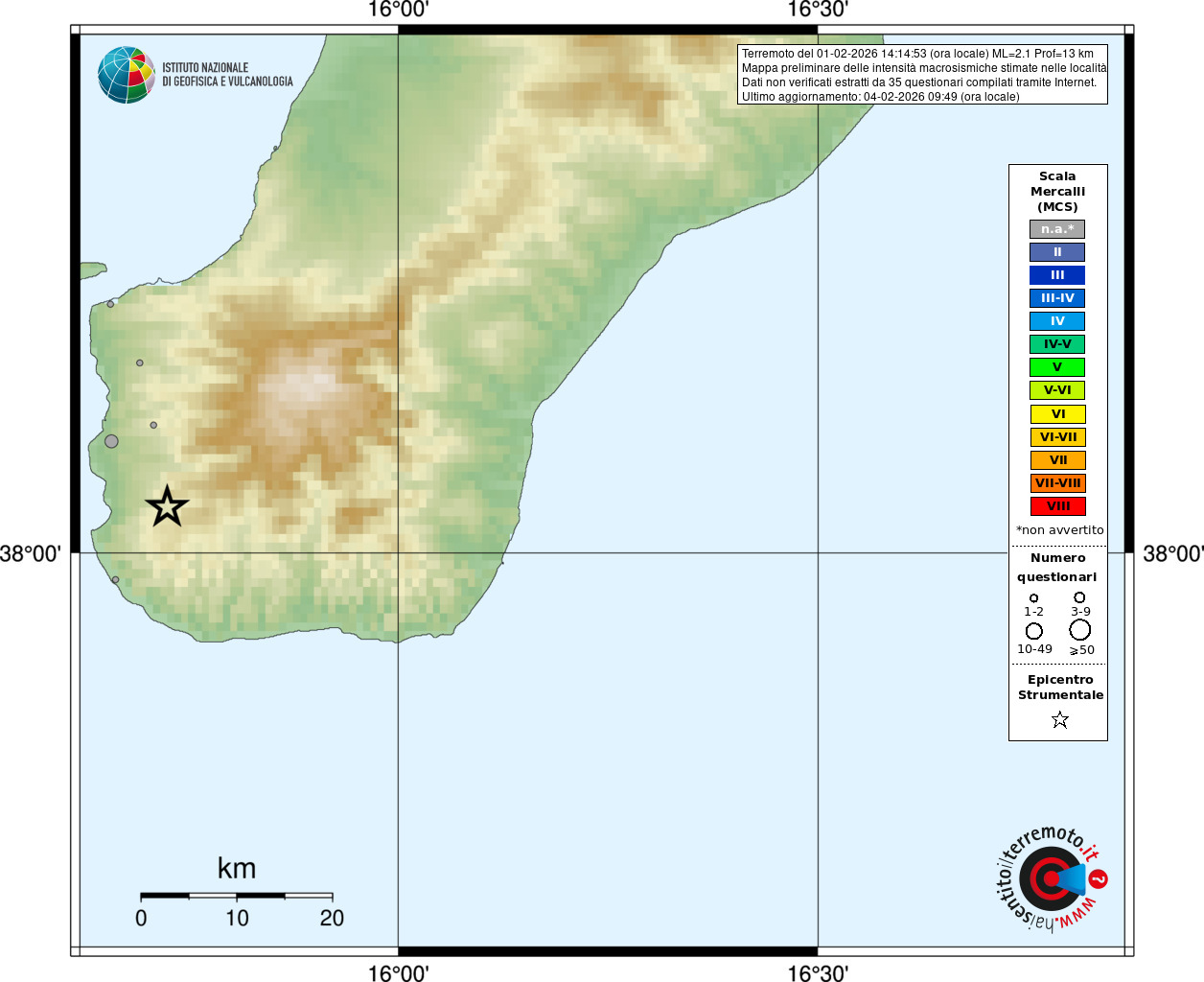The height and width of the screenshot is (982, 1204).
Task: Select the orange VII-VIII intensity swatch
Action: 1057,483
